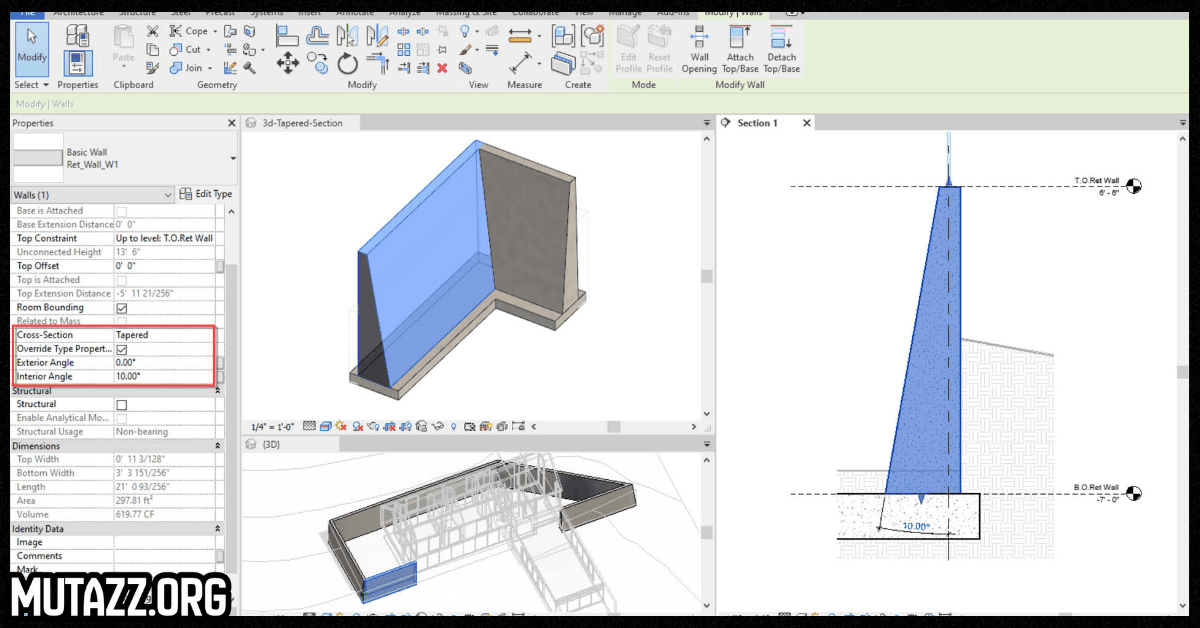1200x628 pixels.
Task: Uncheck the Room Bounding checkbox
Action: 122,308
